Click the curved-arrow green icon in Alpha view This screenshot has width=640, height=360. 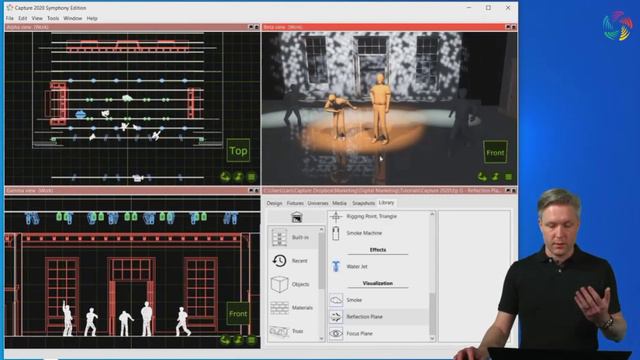coord(225,176)
